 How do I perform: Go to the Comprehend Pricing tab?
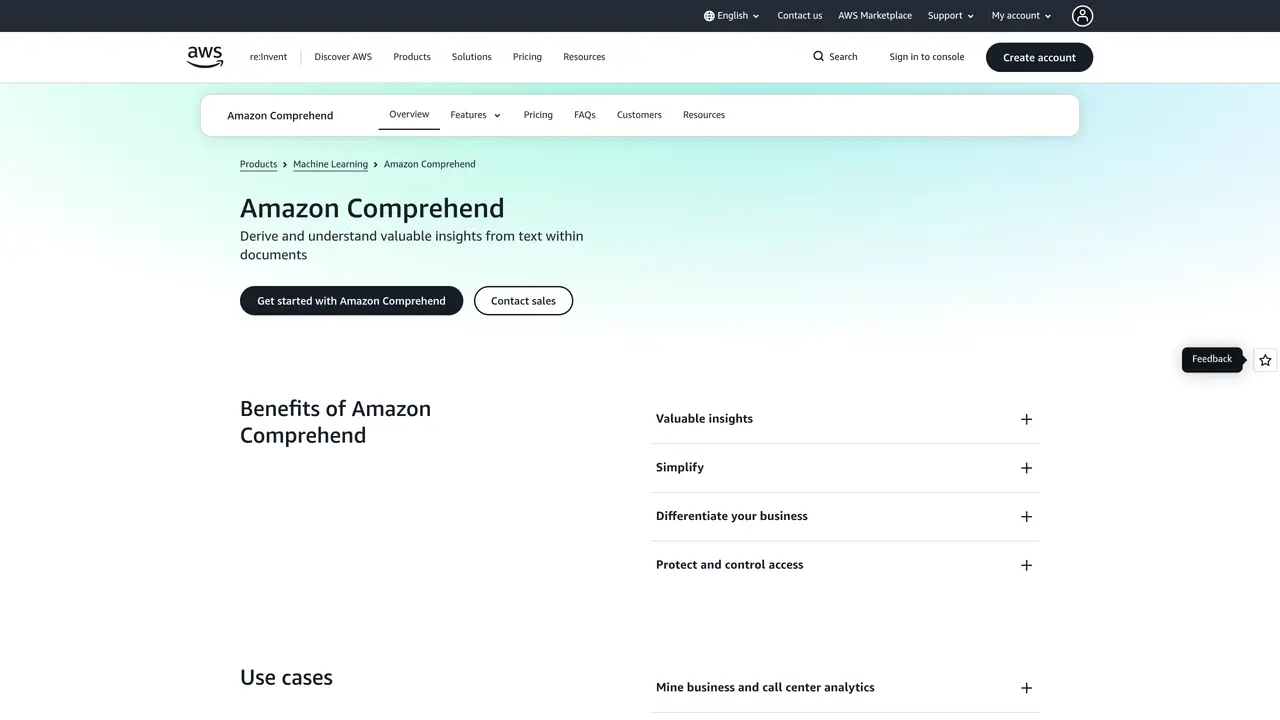(x=538, y=115)
